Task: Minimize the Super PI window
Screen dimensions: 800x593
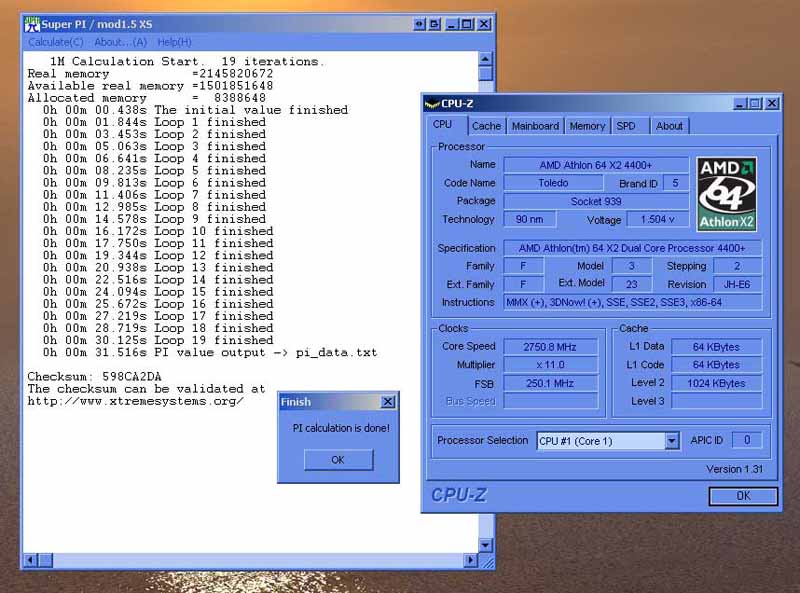Action: coord(452,24)
